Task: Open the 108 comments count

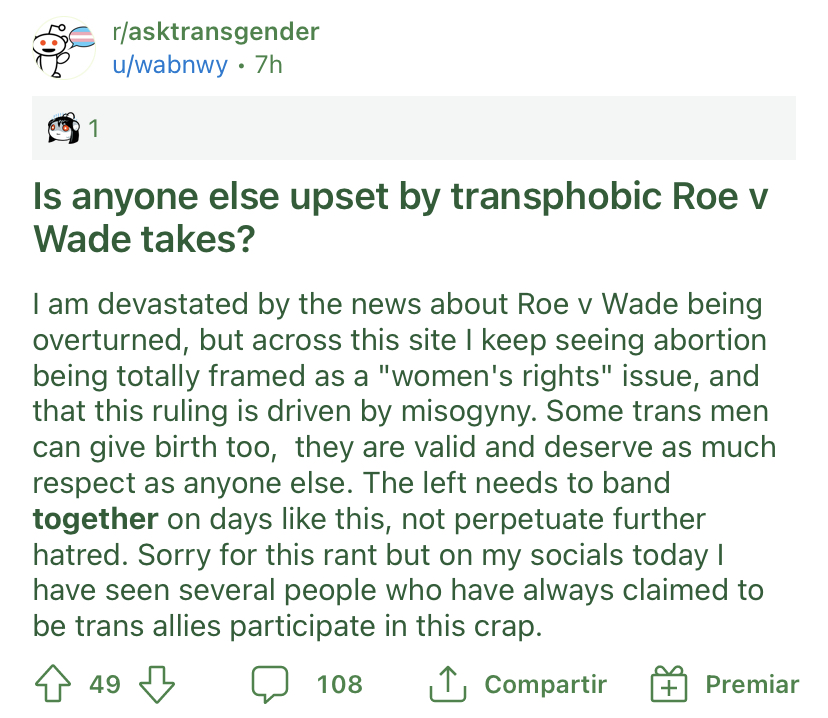Action: [x=340, y=684]
